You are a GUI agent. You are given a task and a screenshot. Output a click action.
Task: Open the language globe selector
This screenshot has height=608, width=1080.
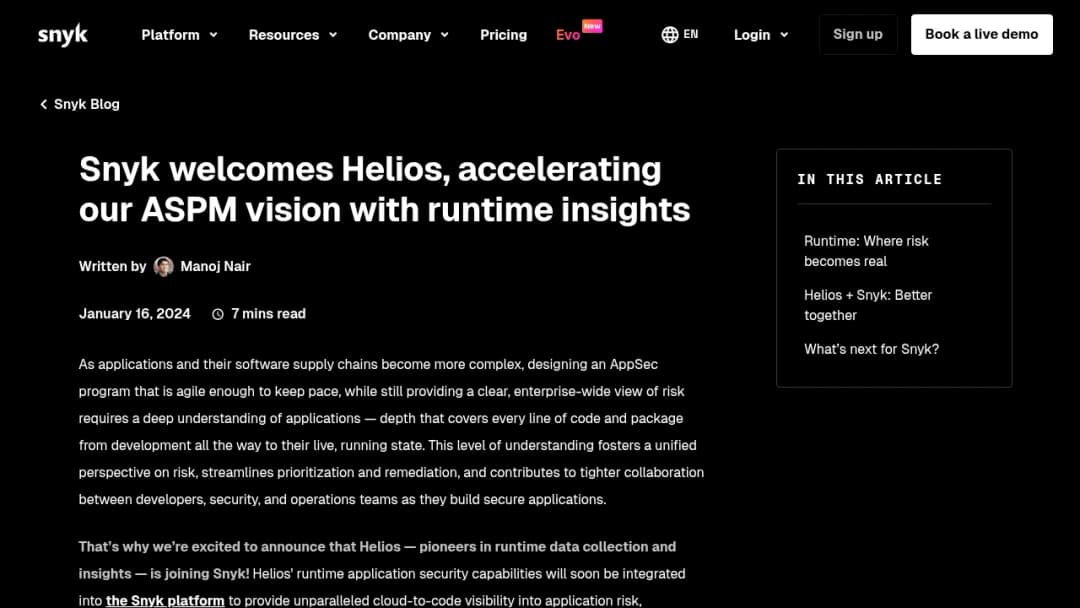[x=669, y=34]
